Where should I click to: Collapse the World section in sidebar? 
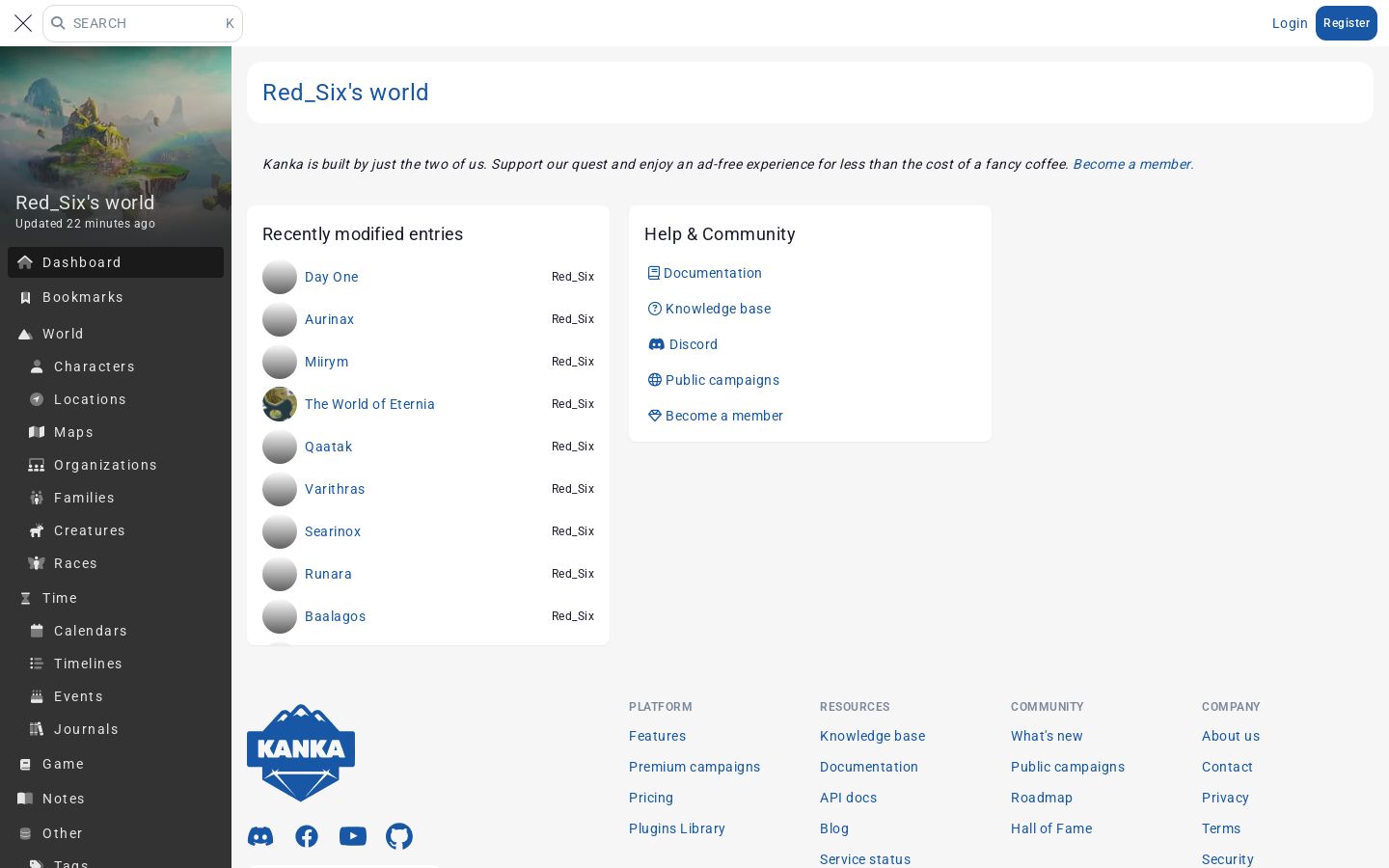coord(116,334)
